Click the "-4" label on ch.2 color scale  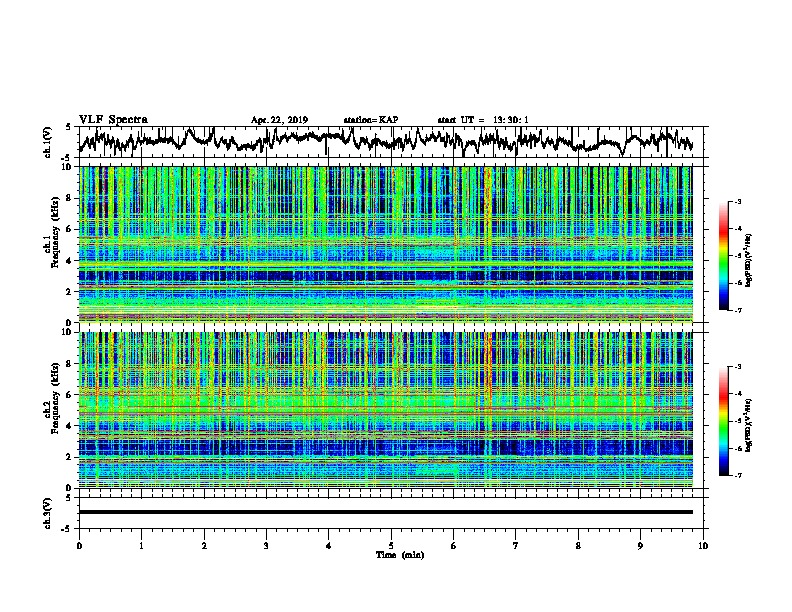click(738, 393)
